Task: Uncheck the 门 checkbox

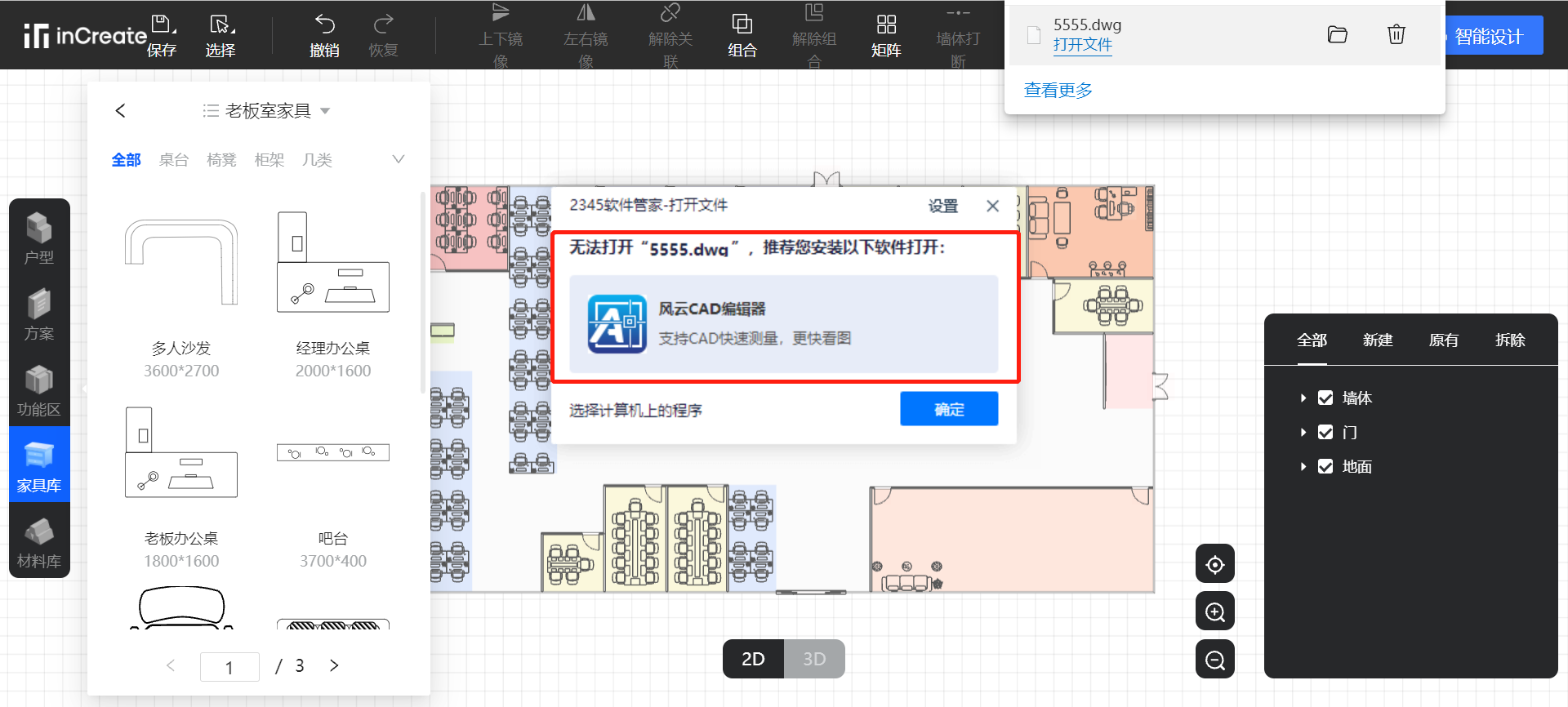Action: coord(1325,432)
